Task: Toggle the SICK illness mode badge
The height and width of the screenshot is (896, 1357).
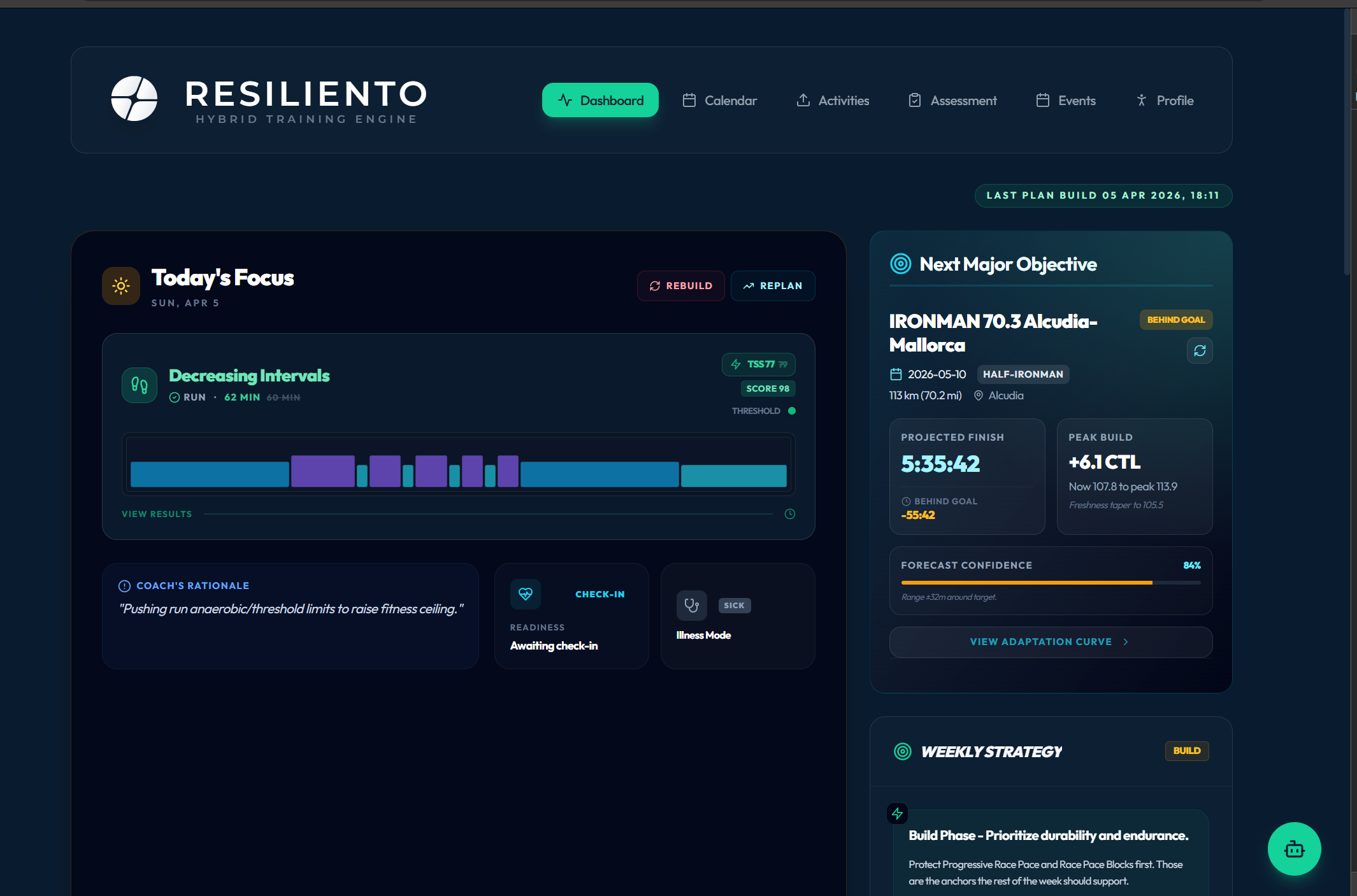Action: [734, 606]
